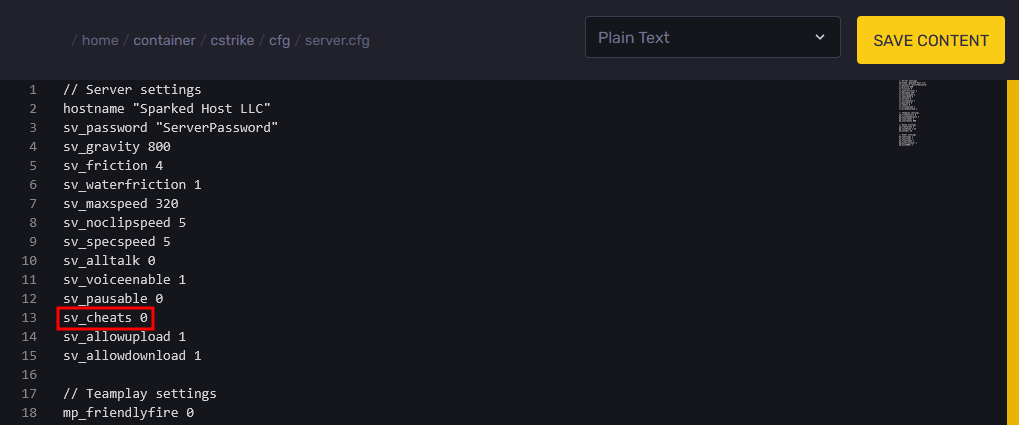Navigate to cstrike breadcrumb folder

point(232,41)
